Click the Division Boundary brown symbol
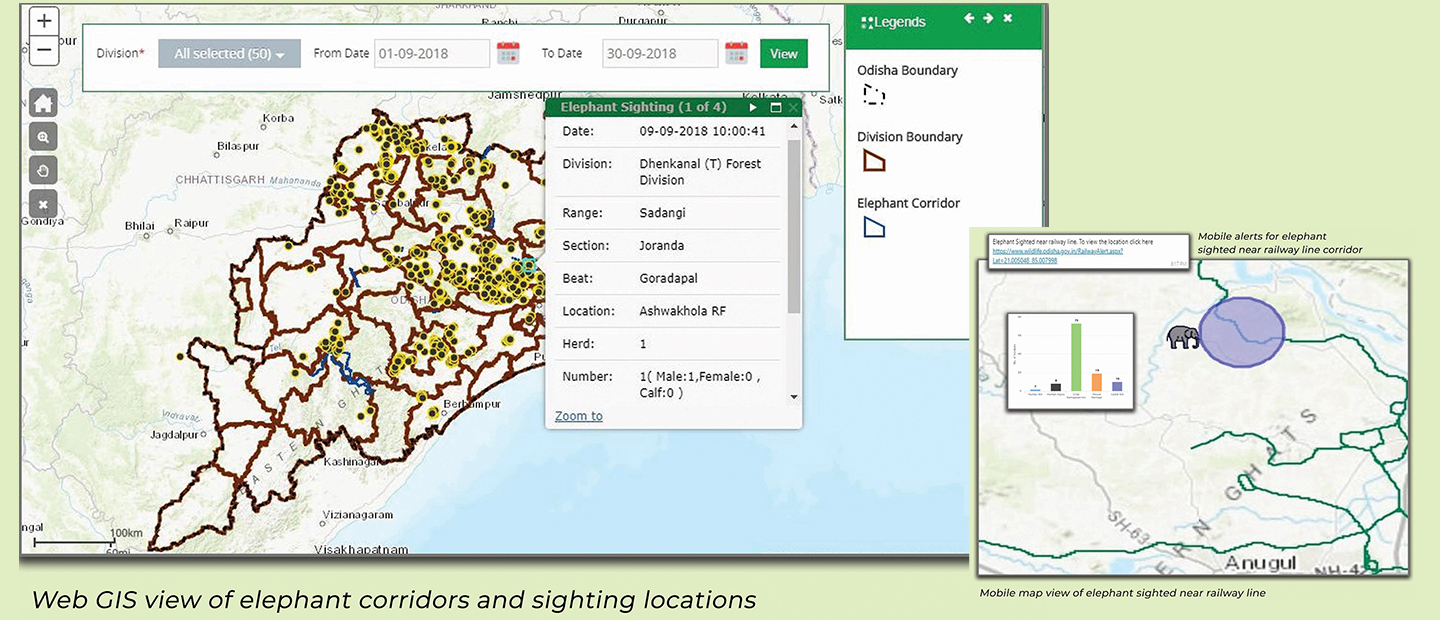 click(874, 161)
